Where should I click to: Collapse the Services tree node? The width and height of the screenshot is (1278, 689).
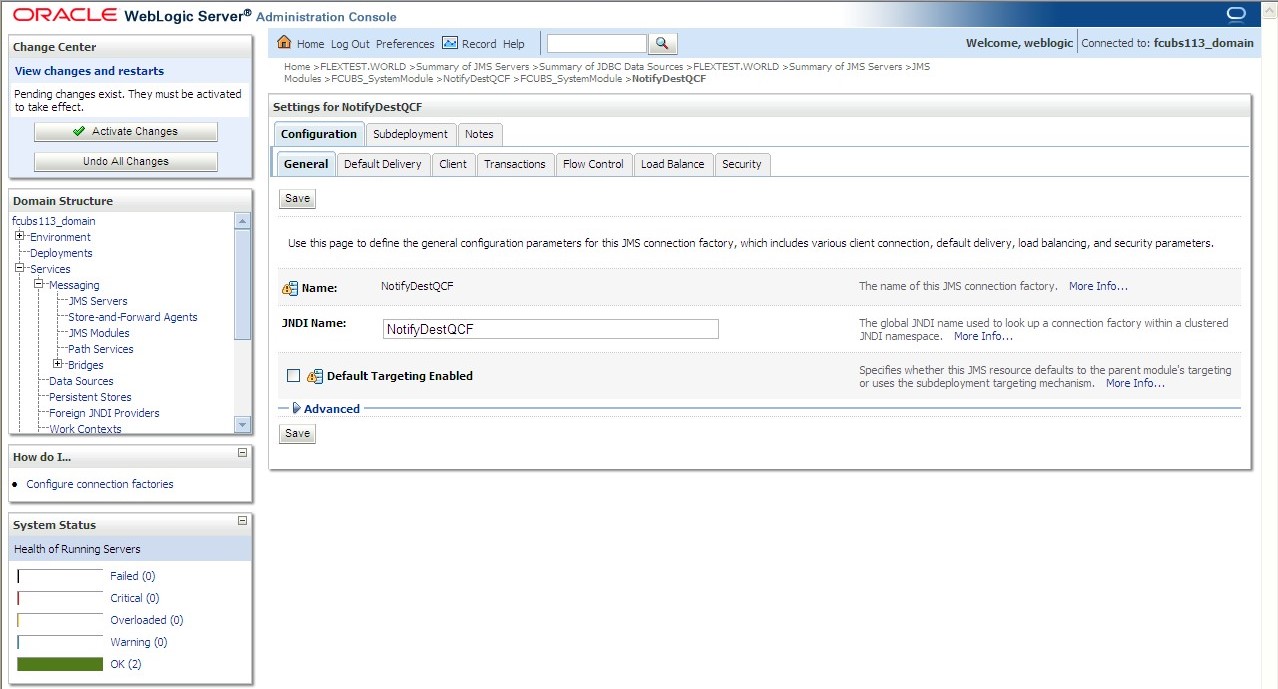[x=20, y=269]
